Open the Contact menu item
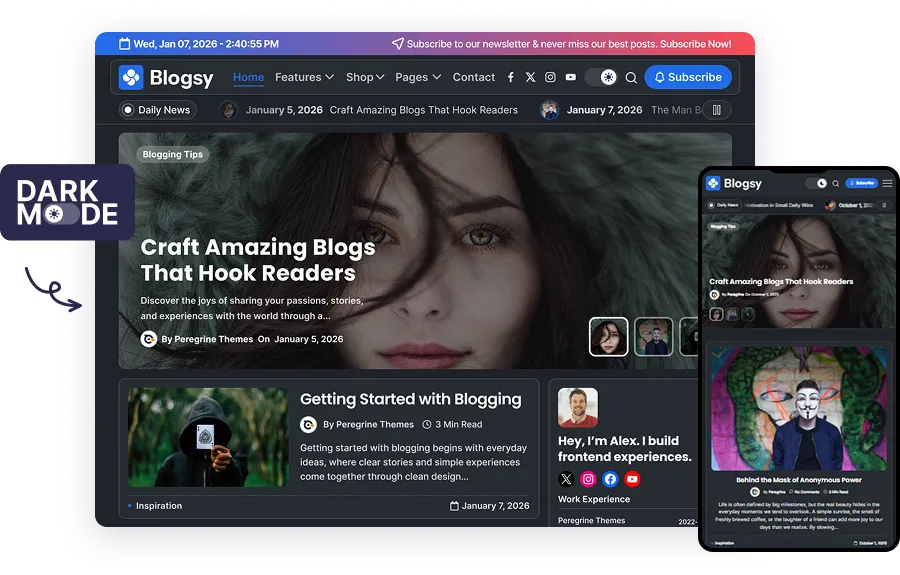This screenshot has width=900, height=575. (x=473, y=77)
